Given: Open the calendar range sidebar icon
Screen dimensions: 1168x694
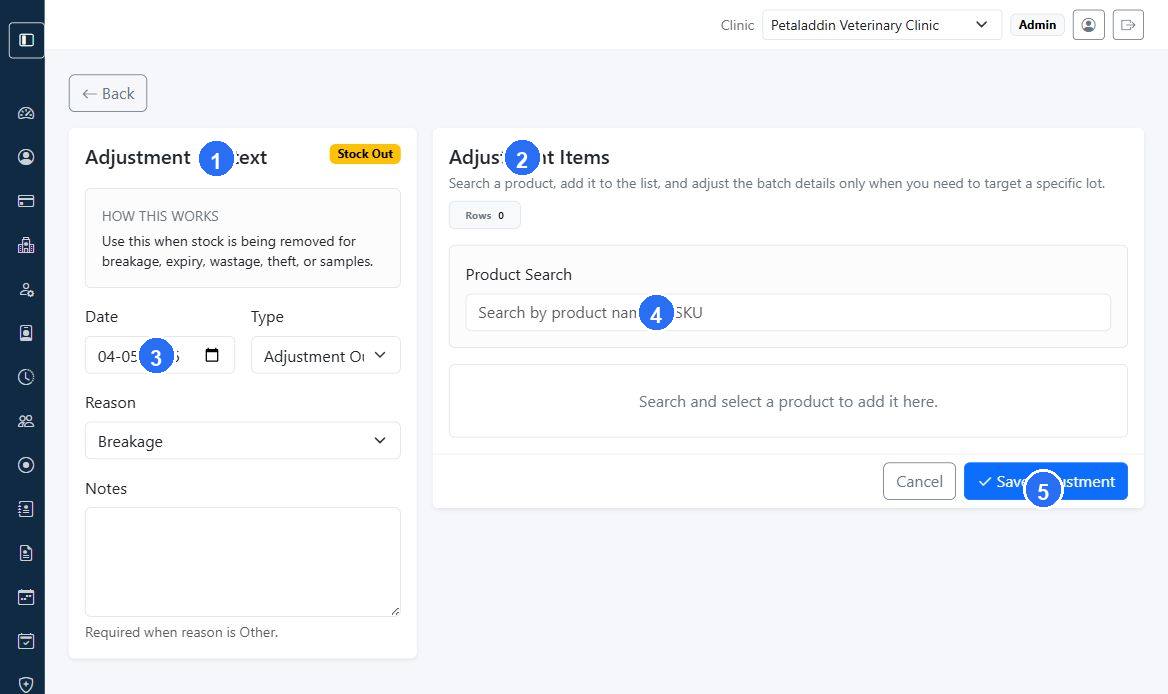Looking at the screenshot, I should pos(26,597).
